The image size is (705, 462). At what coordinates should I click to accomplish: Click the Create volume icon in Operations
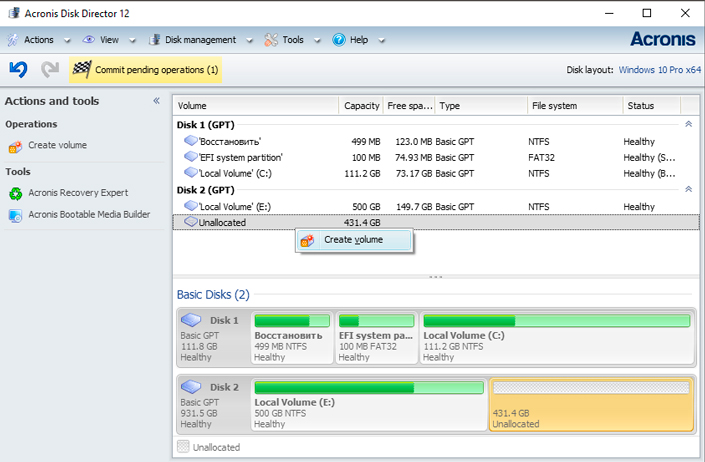click(x=15, y=147)
